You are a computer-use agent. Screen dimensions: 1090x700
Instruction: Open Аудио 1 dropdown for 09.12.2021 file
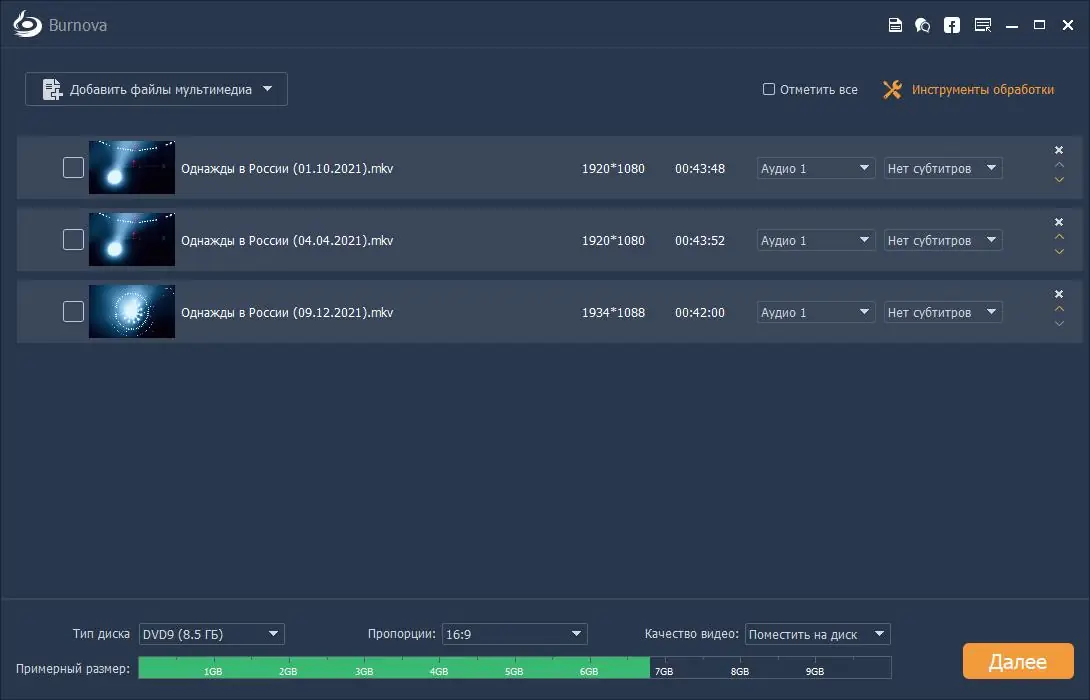(x=815, y=312)
